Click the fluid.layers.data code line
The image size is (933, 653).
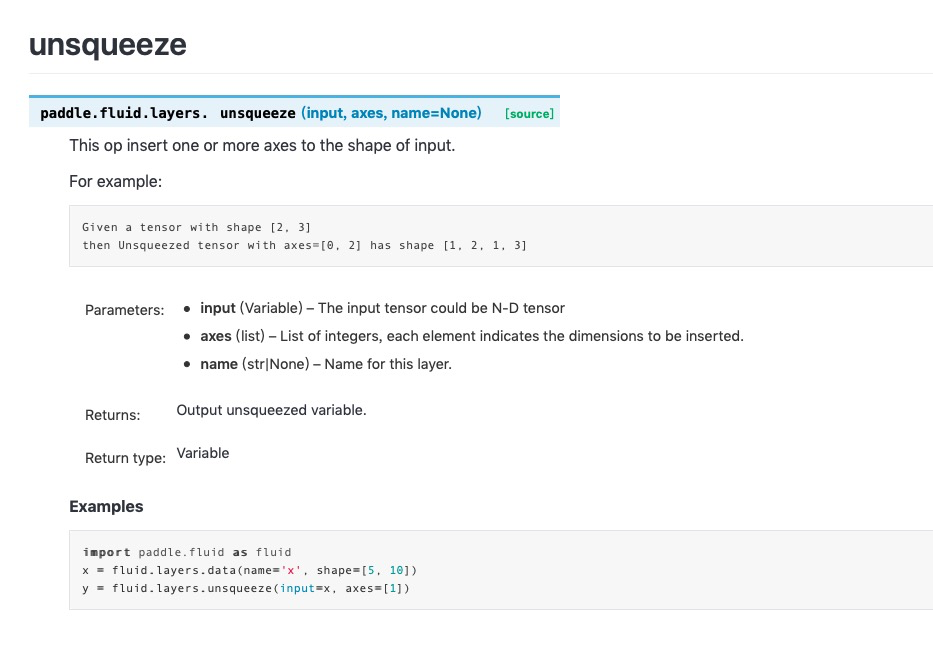coord(250,570)
